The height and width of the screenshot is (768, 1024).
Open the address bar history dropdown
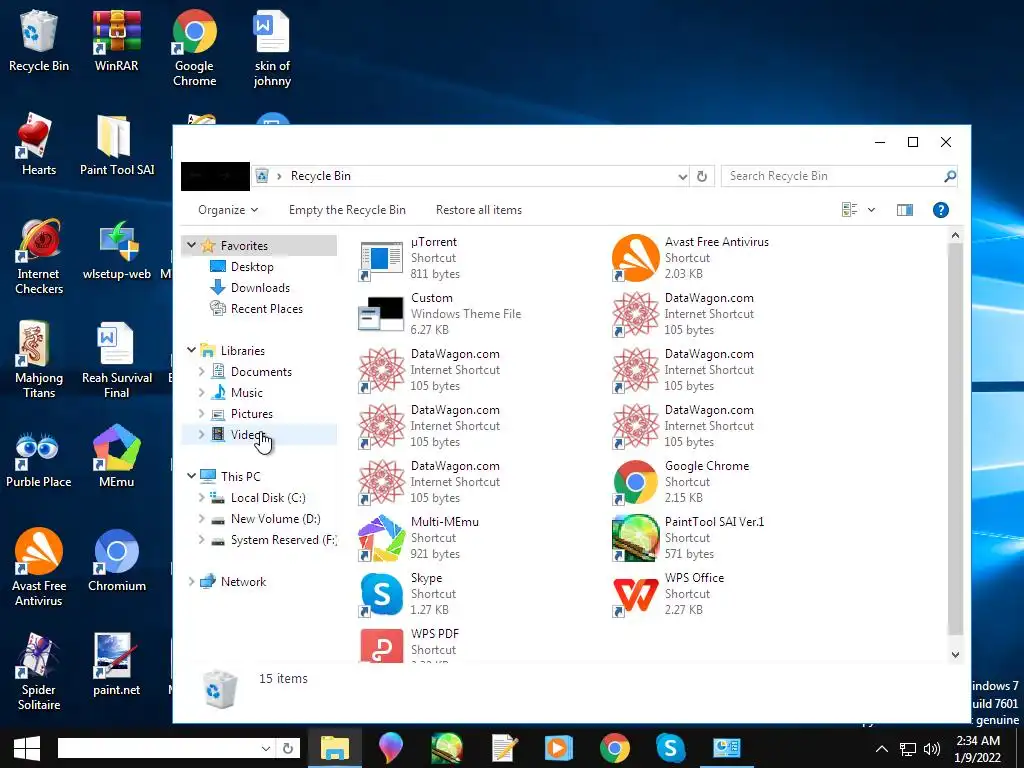(682, 176)
